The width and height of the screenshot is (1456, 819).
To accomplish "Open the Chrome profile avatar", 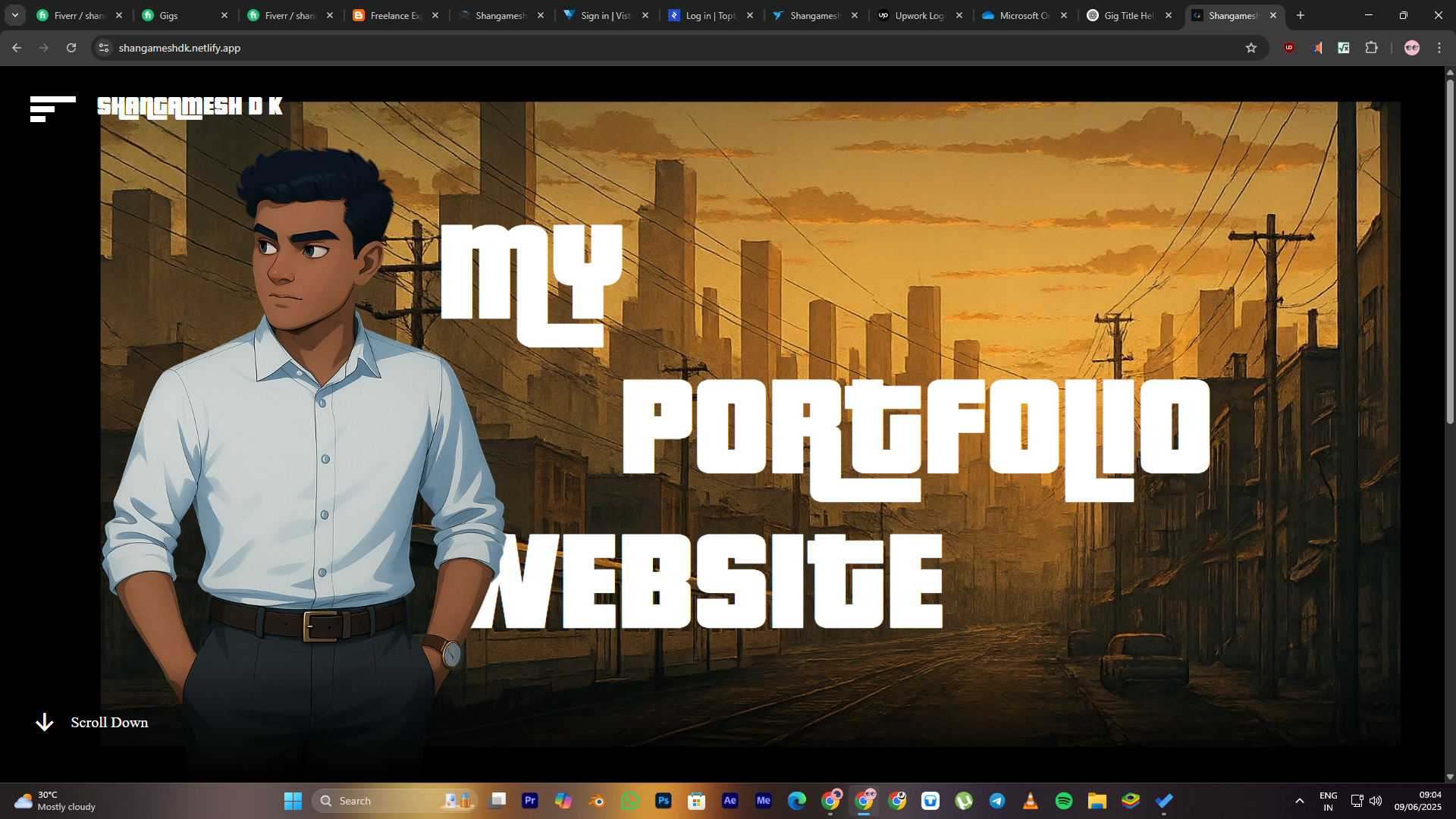I will click(1411, 48).
